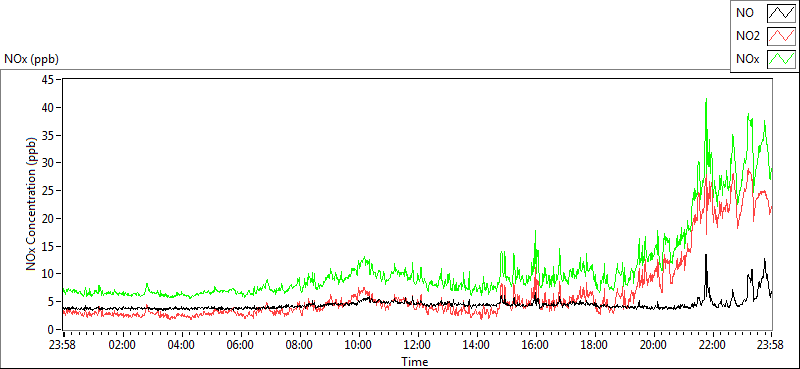Click the 04:00 time axis tick label

tap(181, 345)
